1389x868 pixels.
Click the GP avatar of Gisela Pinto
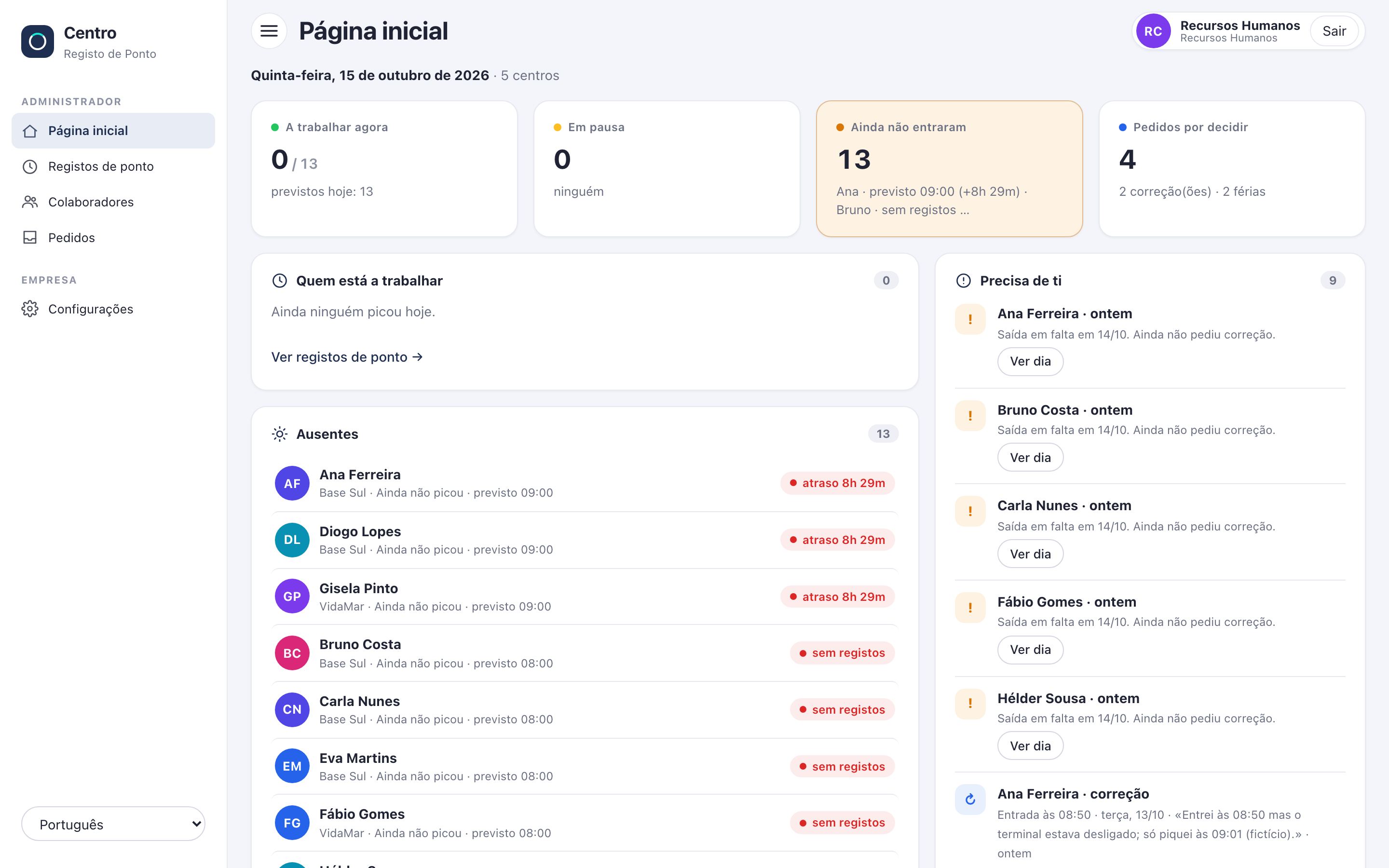click(292, 597)
